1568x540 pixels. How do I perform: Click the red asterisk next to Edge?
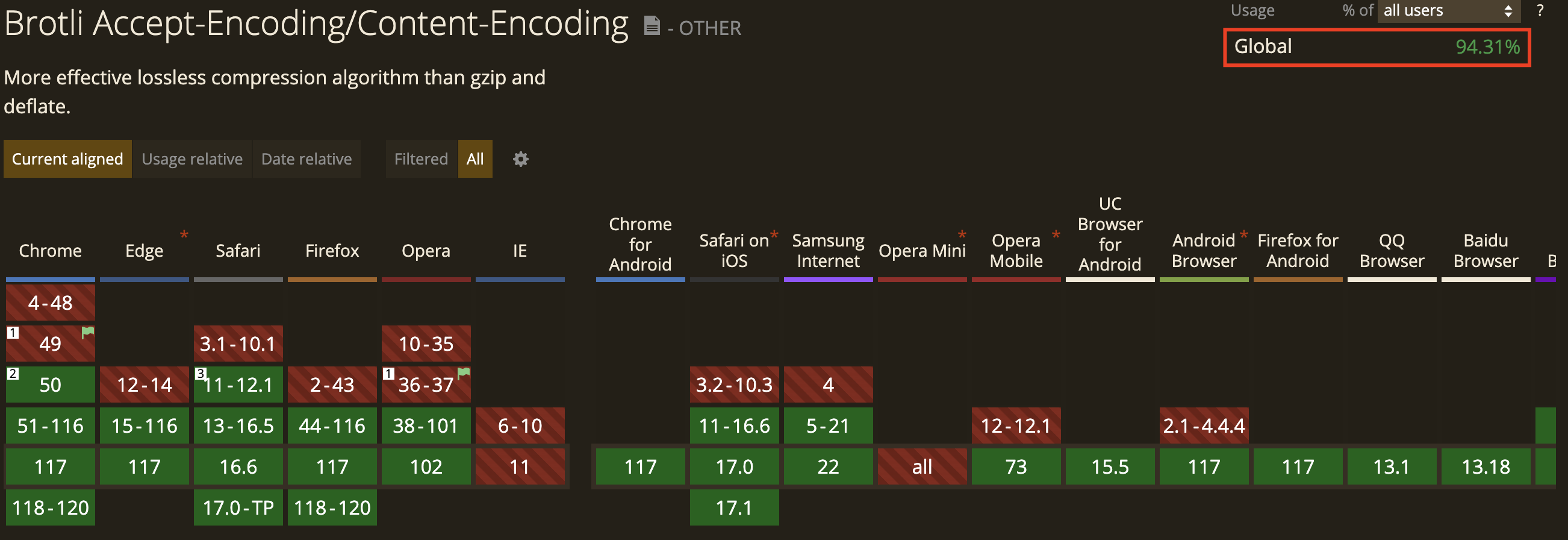[184, 234]
